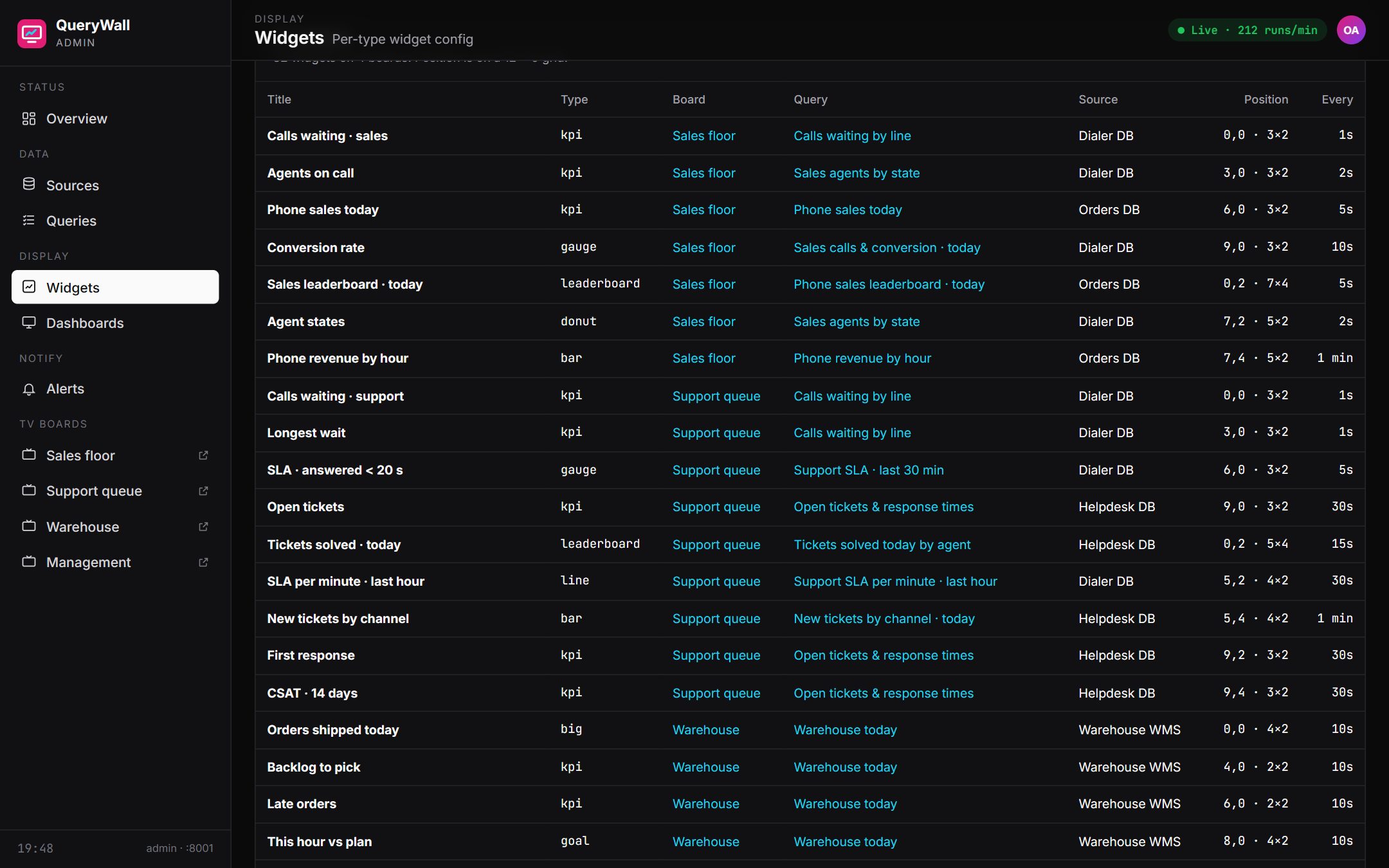Select the Conversion rate widget title
1389x868 pixels.
tap(315, 248)
